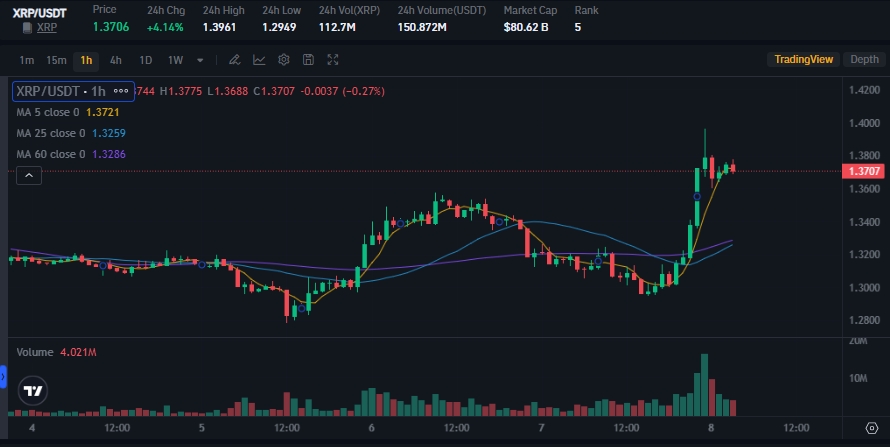Open time axis settings icon at bottom right
890x447 pixels.
871,428
